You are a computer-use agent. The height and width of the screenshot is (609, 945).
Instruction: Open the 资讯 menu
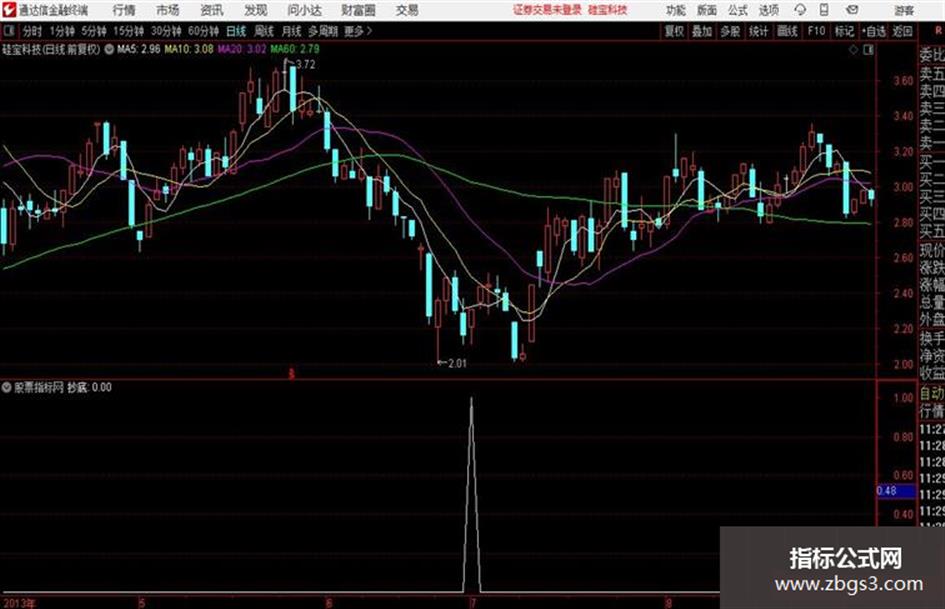(212, 10)
